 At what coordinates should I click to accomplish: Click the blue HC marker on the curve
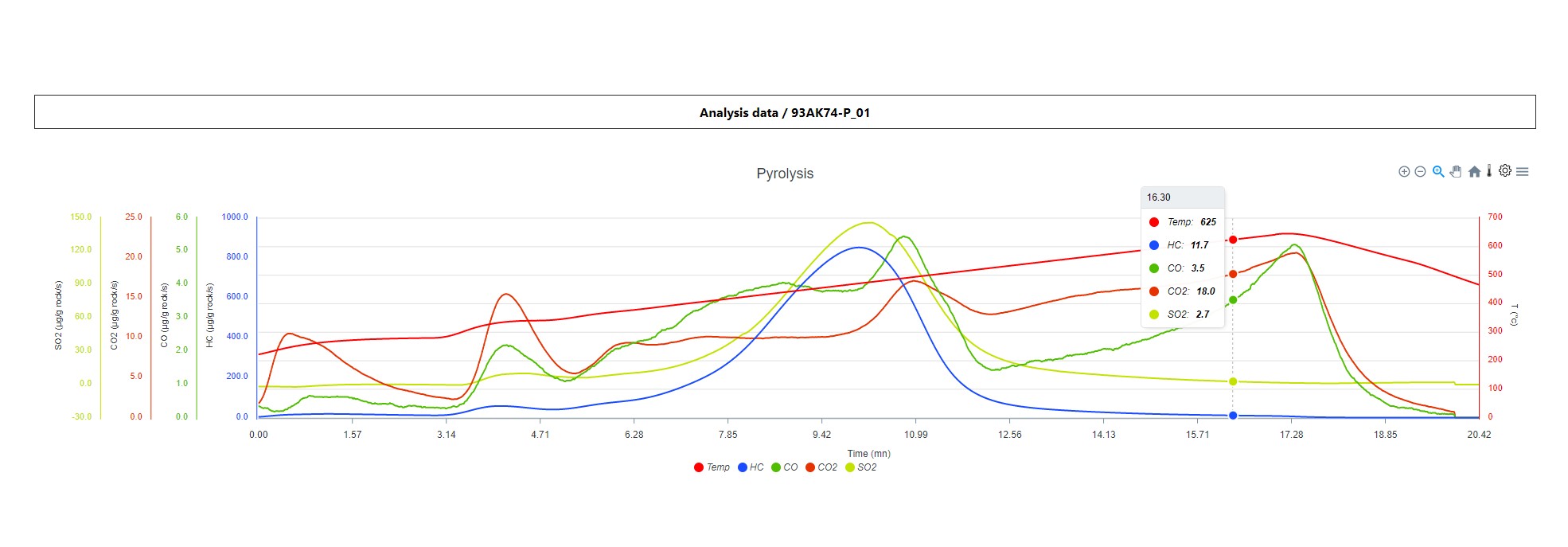click(1233, 416)
